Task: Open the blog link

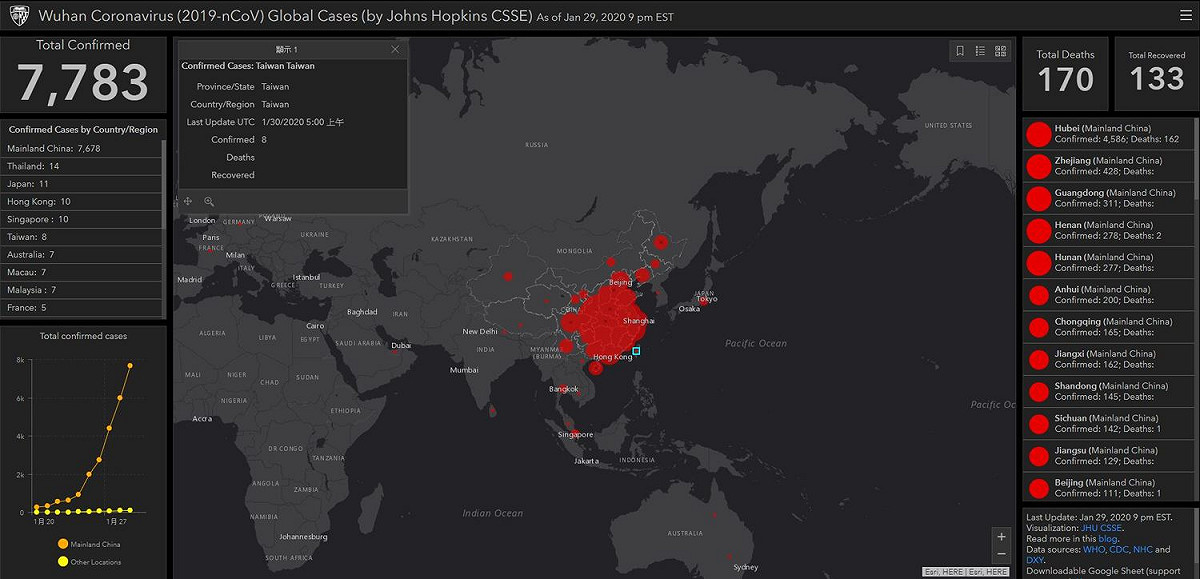Action: (1107, 539)
